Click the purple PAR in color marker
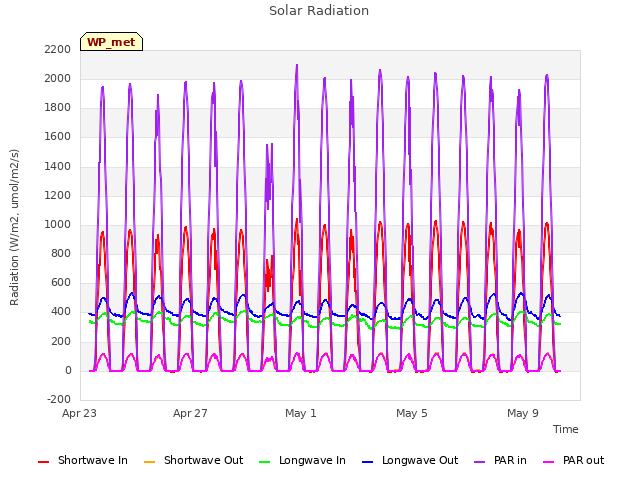Screen dimensions: 640x480 point(480,462)
